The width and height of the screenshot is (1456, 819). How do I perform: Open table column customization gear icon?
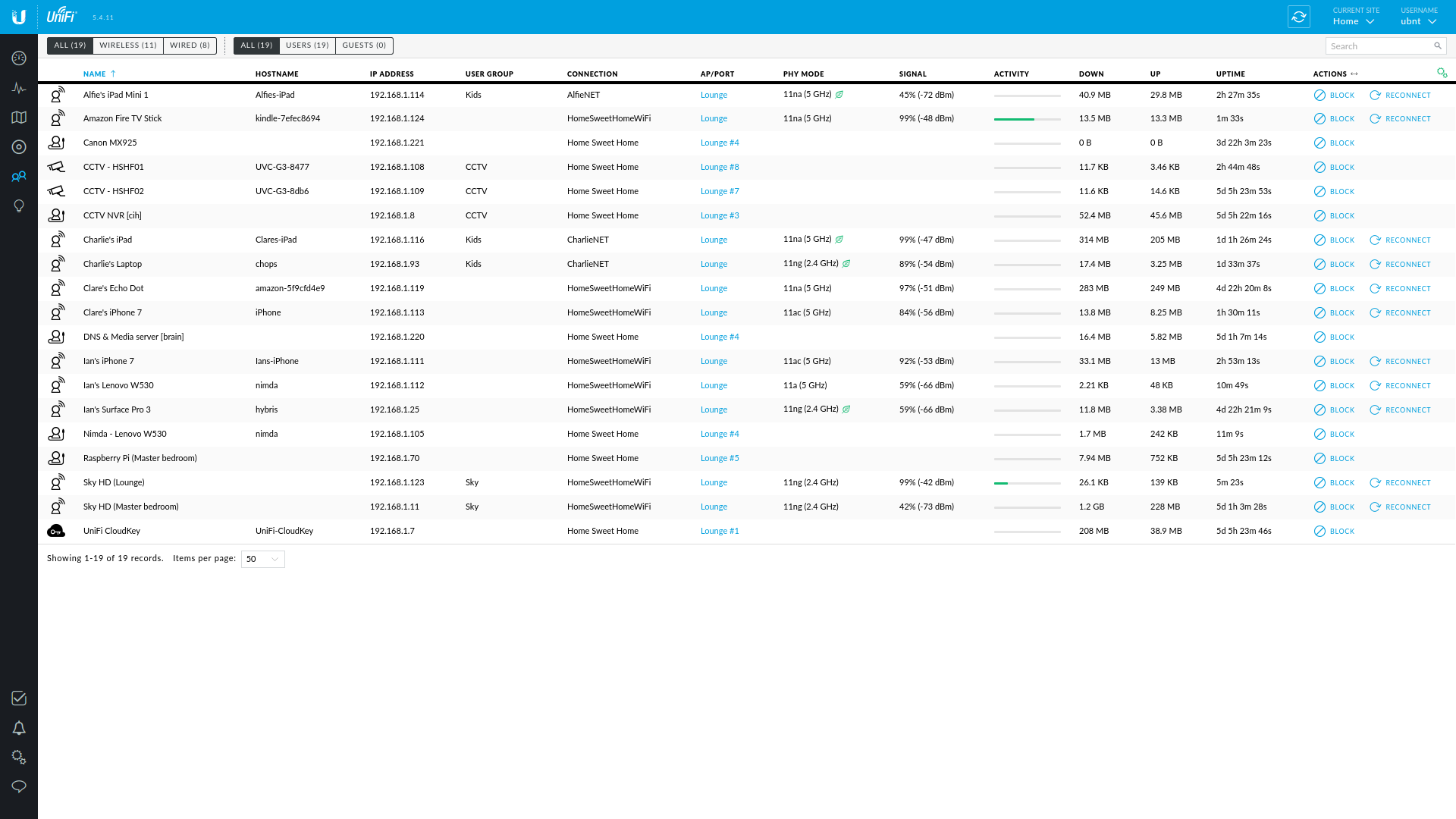1442,73
